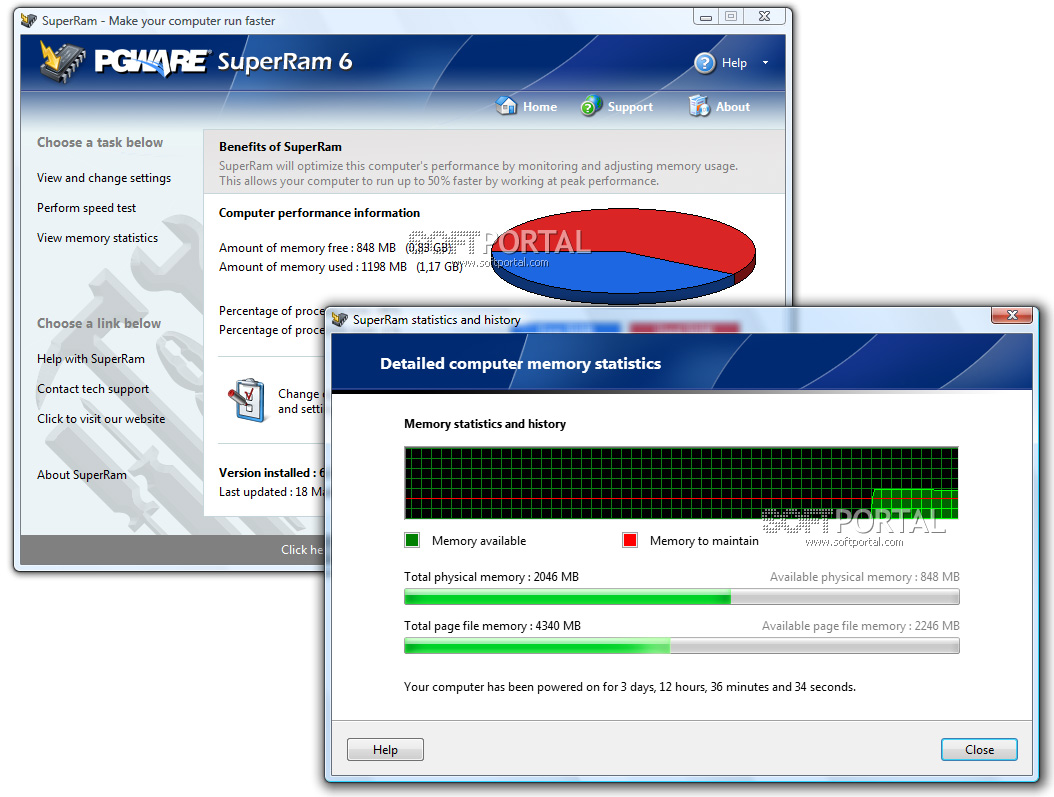Click to visit our website link

101,419
